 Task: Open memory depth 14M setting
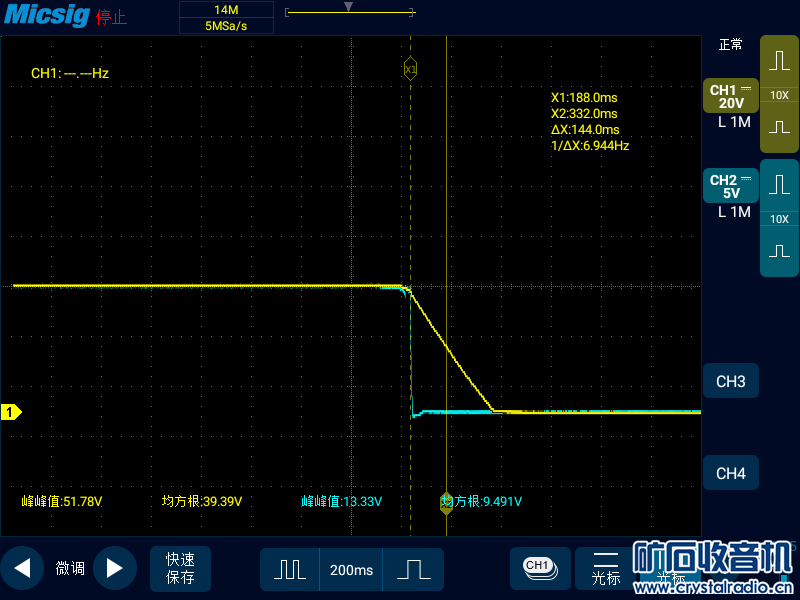226,10
